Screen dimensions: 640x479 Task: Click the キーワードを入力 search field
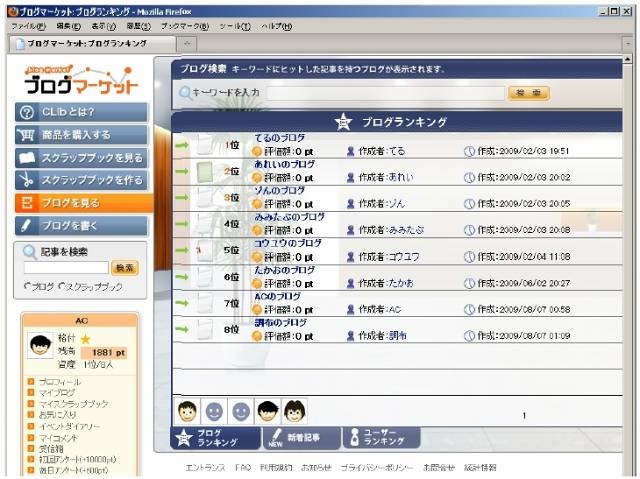click(386, 93)
